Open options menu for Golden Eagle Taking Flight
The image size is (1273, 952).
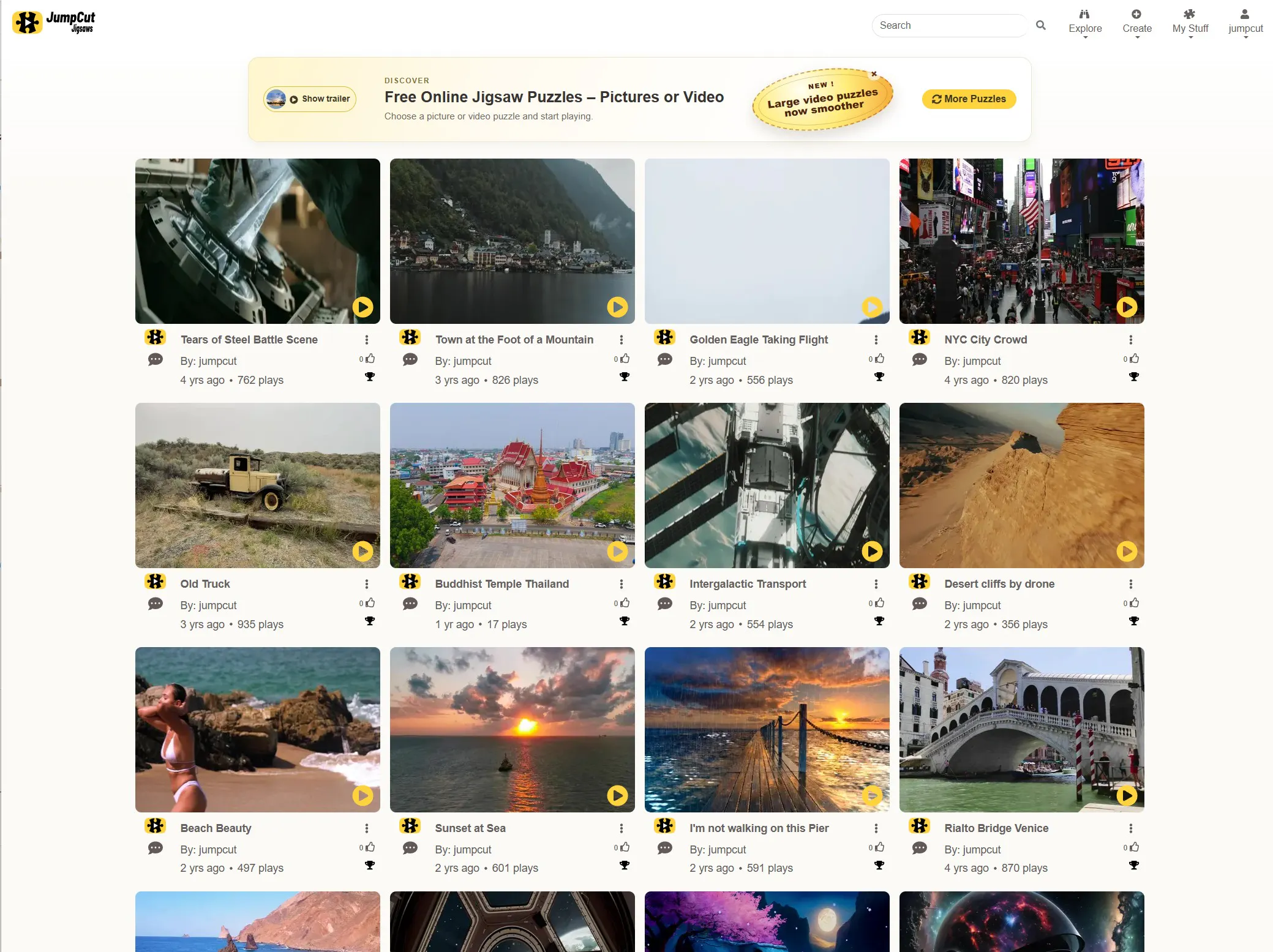tap(876, 340)
